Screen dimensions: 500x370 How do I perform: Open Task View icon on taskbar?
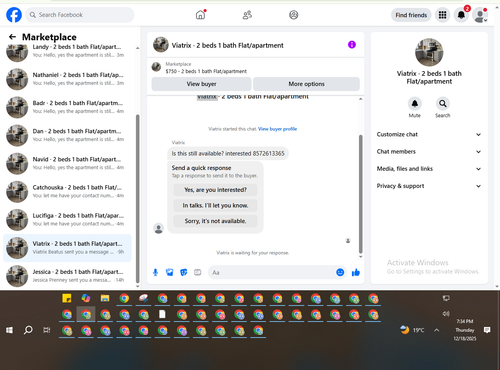[47, 330]
